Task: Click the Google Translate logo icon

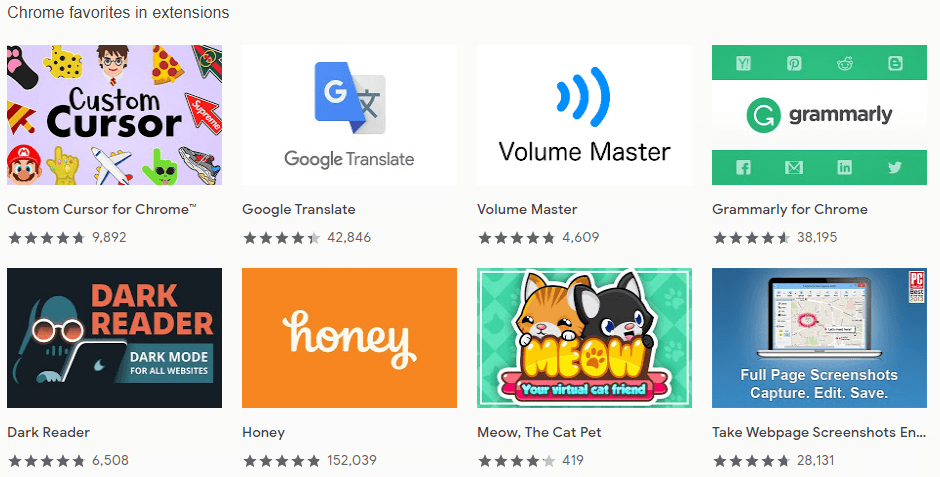Action: tap(350, 98)
